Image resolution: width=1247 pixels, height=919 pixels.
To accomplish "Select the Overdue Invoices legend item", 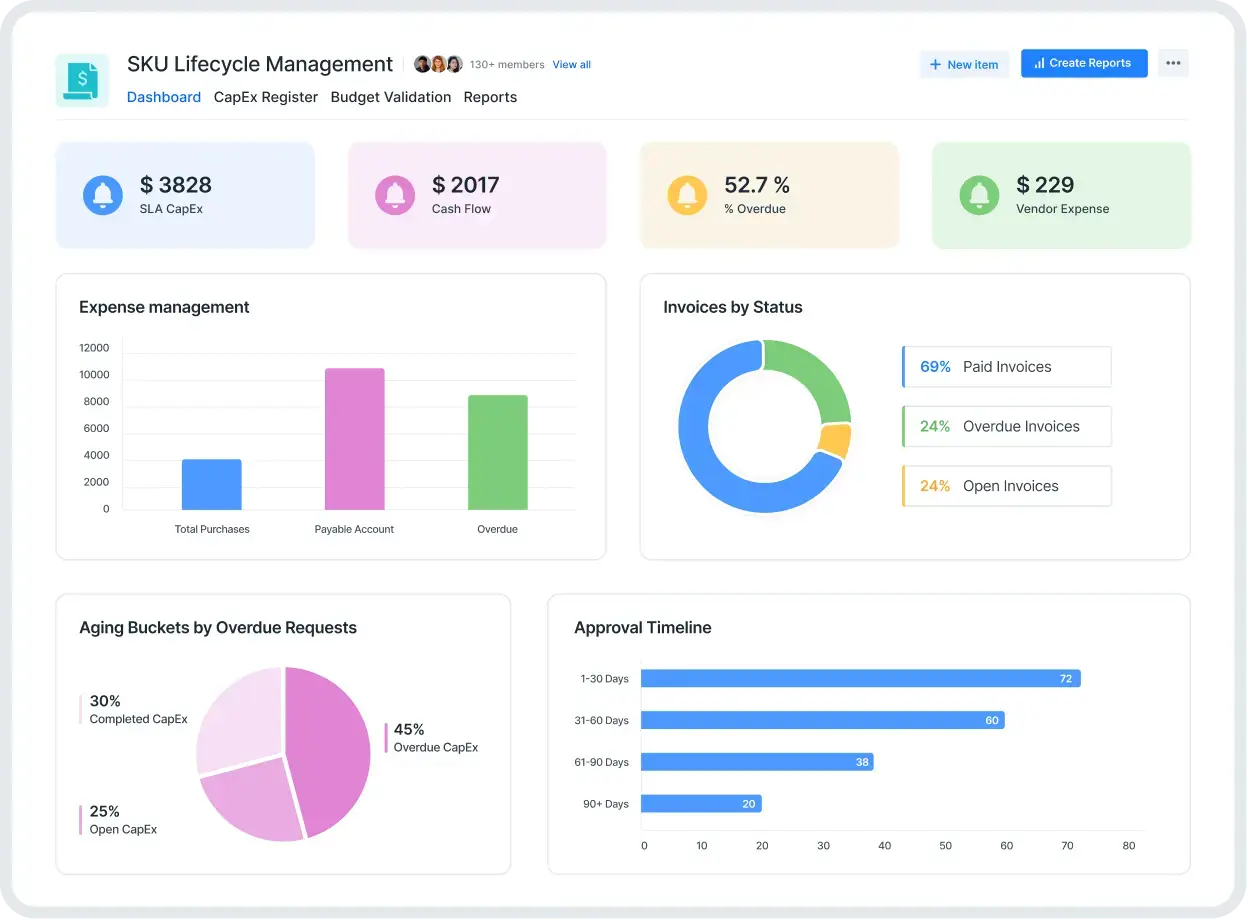I will (1006, 426).
